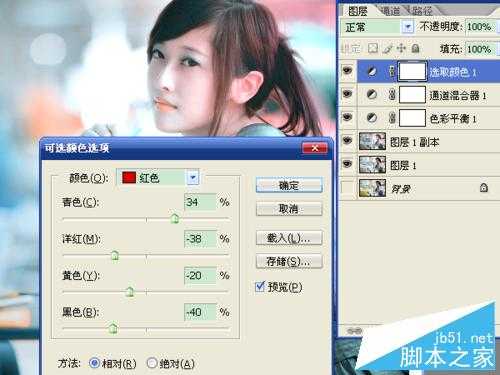Click the link layers icon at panel bottom
The height and width of the screenshot is (375, 500).
click(x=354, y=331)
